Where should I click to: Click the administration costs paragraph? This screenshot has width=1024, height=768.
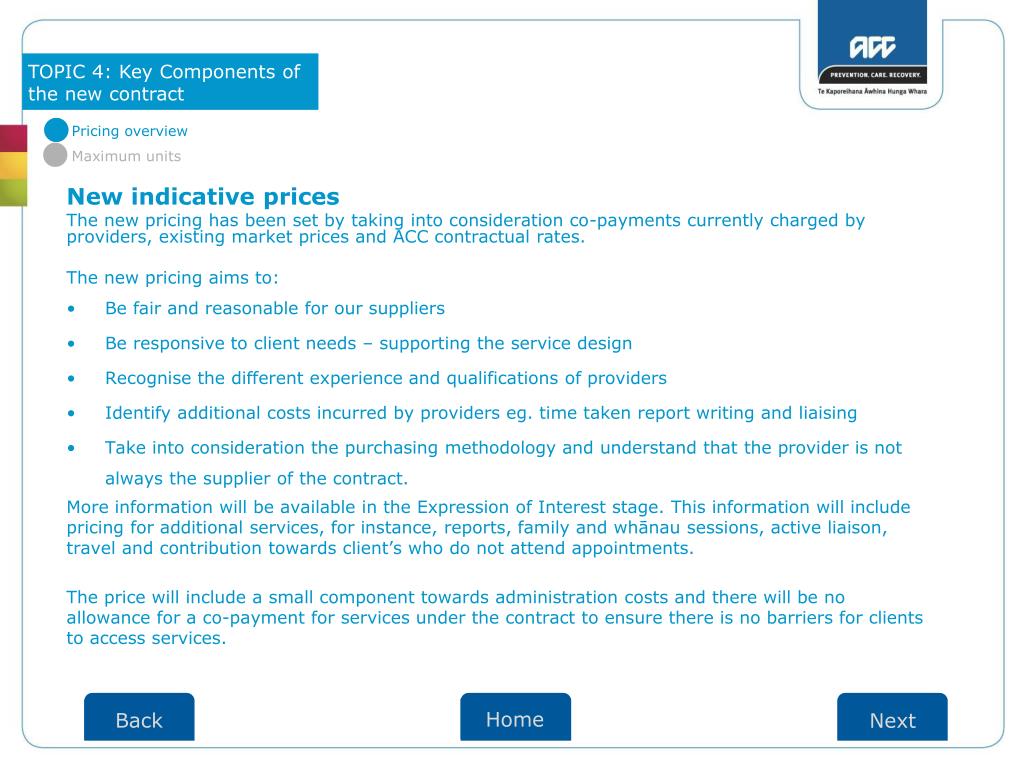tap(494, 618)
